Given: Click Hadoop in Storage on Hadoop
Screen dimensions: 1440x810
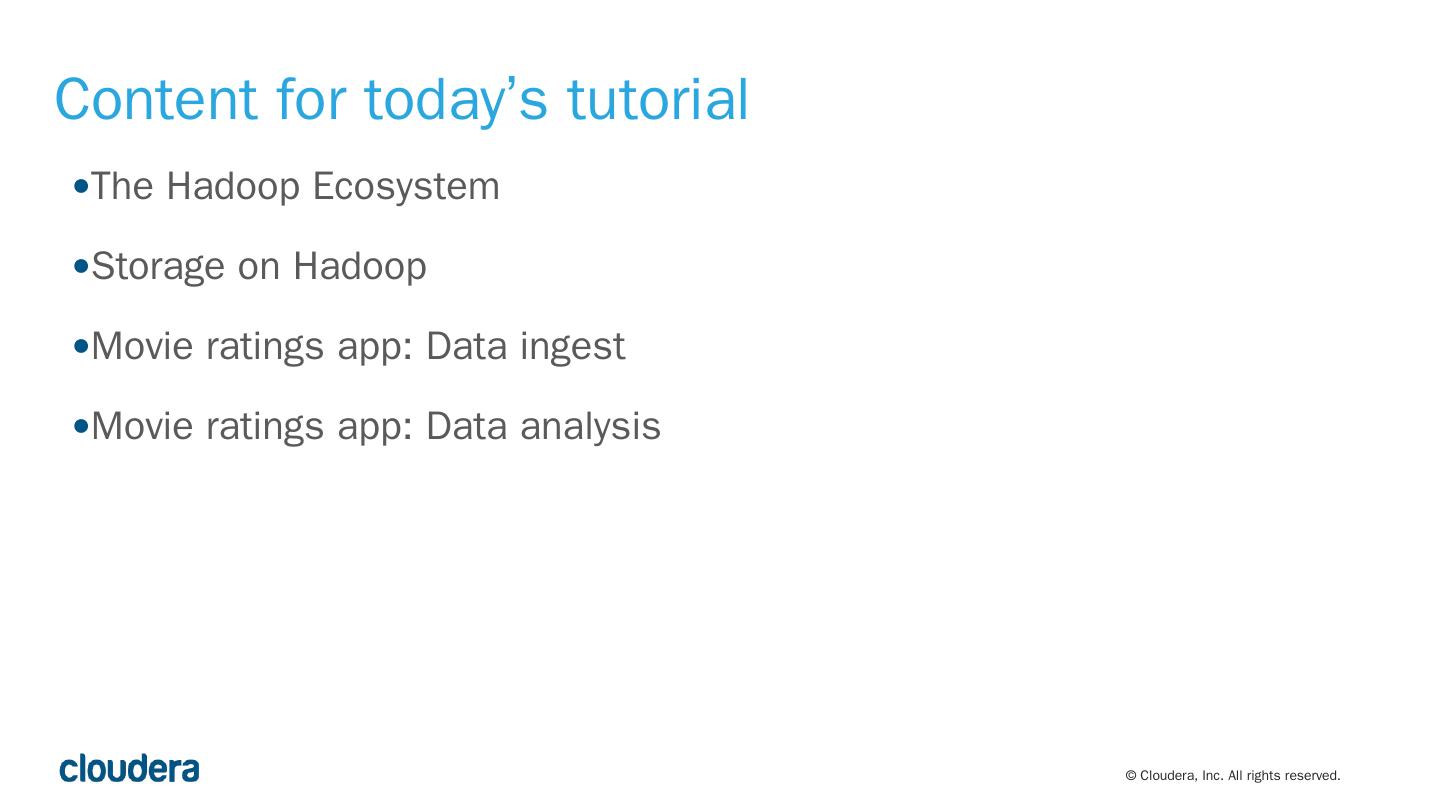Looking at the screenshot, I should pyautogui.click(x=359, y=267).
